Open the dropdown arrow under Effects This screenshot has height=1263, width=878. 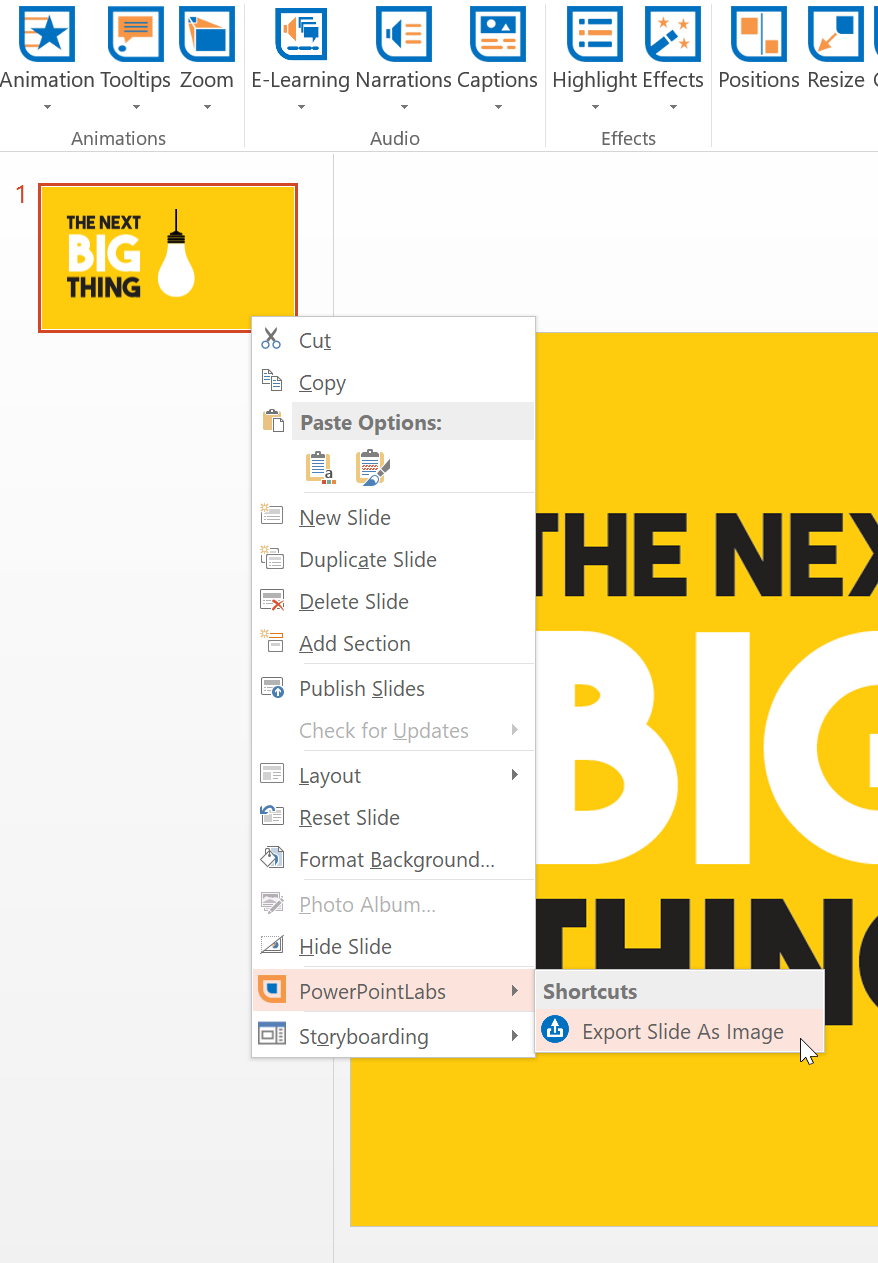673,108
